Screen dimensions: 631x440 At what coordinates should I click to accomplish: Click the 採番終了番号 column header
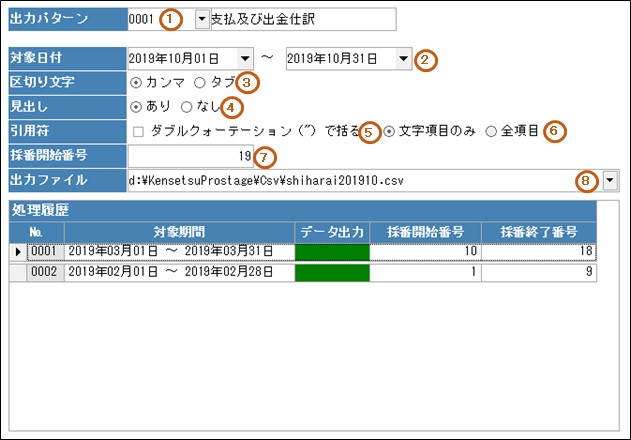[x=540, y=231]
